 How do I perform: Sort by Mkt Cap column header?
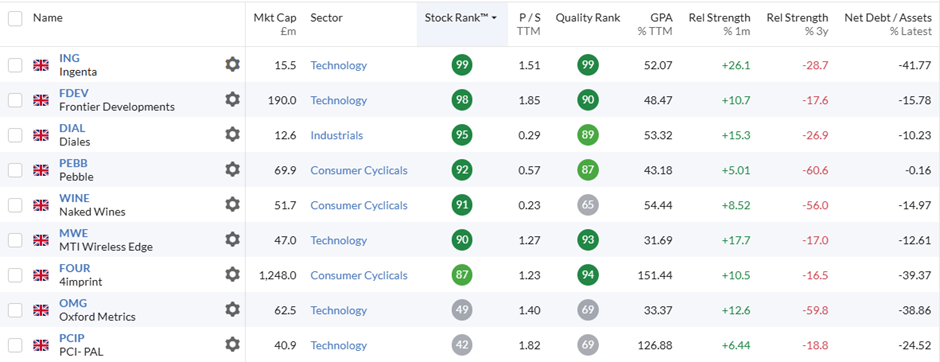coord(275,24)
